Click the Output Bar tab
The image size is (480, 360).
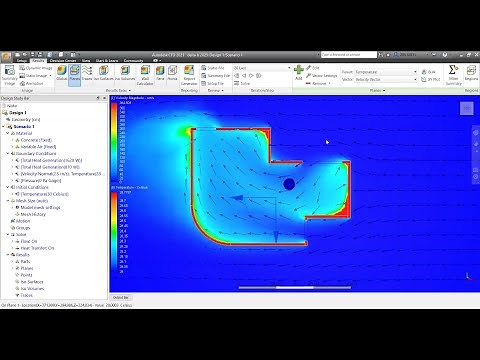[121, 297]
